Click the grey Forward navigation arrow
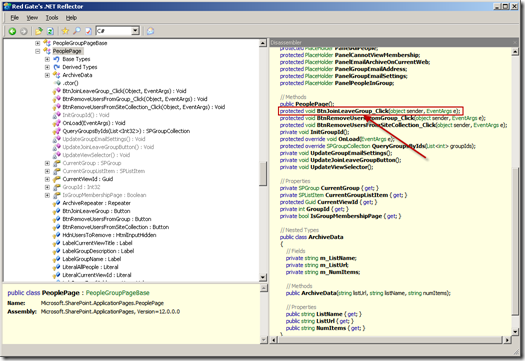The width and height of the screenshot is (525, 361). pyautogui.click(x=23, y=31)
